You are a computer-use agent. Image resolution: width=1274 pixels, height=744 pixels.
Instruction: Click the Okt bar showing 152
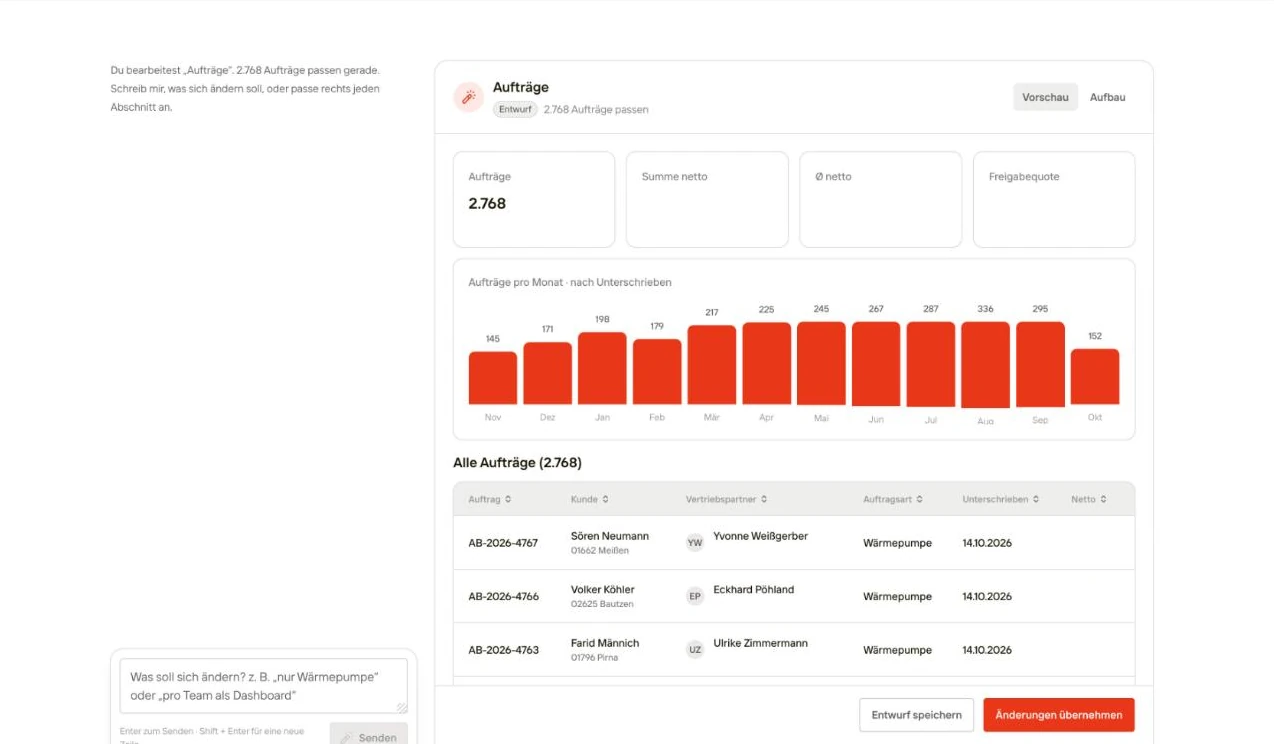pos(1095,377)
